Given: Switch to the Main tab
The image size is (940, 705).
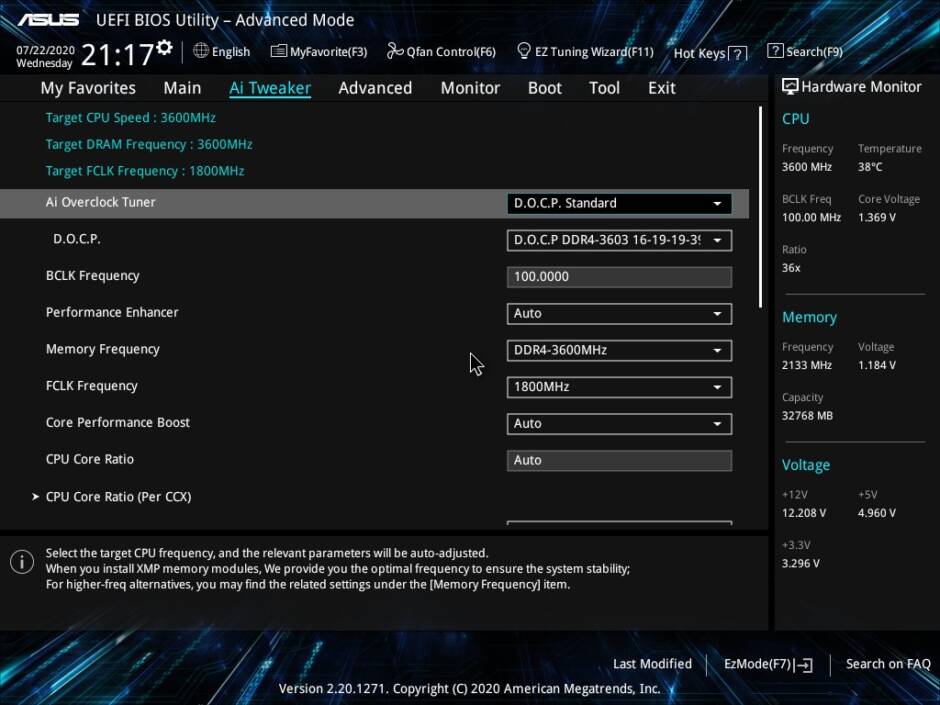Looking at the screenshot, I should pyautogui.click(x=182, y=88).
